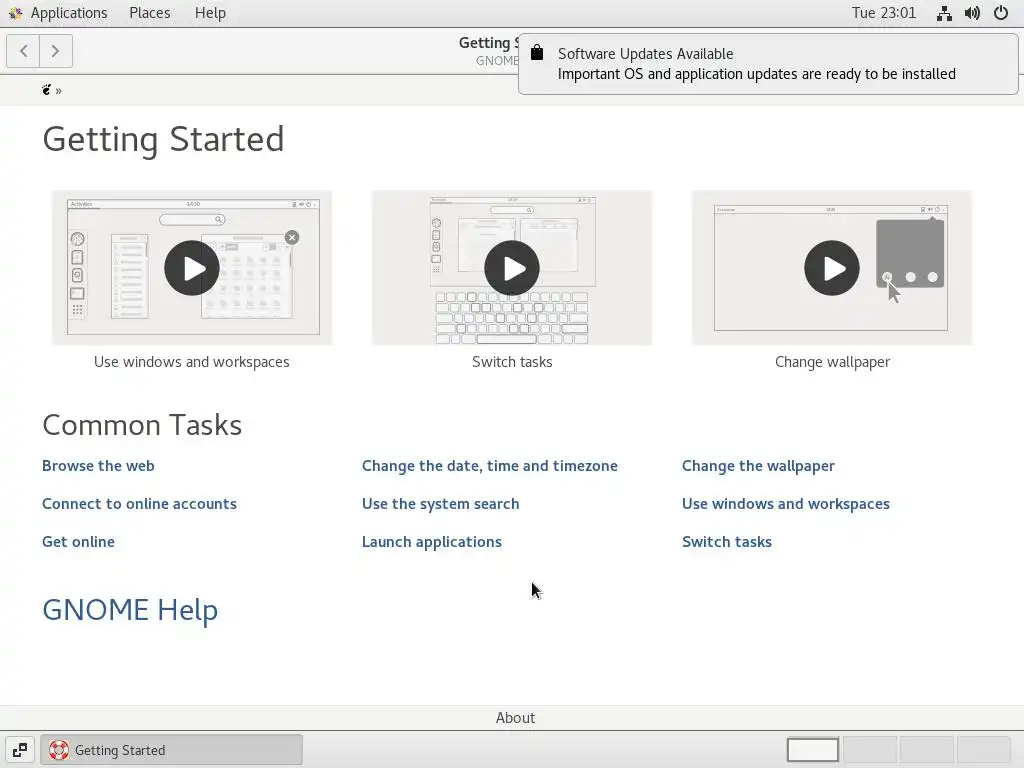The width and height of the screenshot is (1024, 768).
Task: Open the Places menu
Action: pyautogui.click(x=150, y=13)
